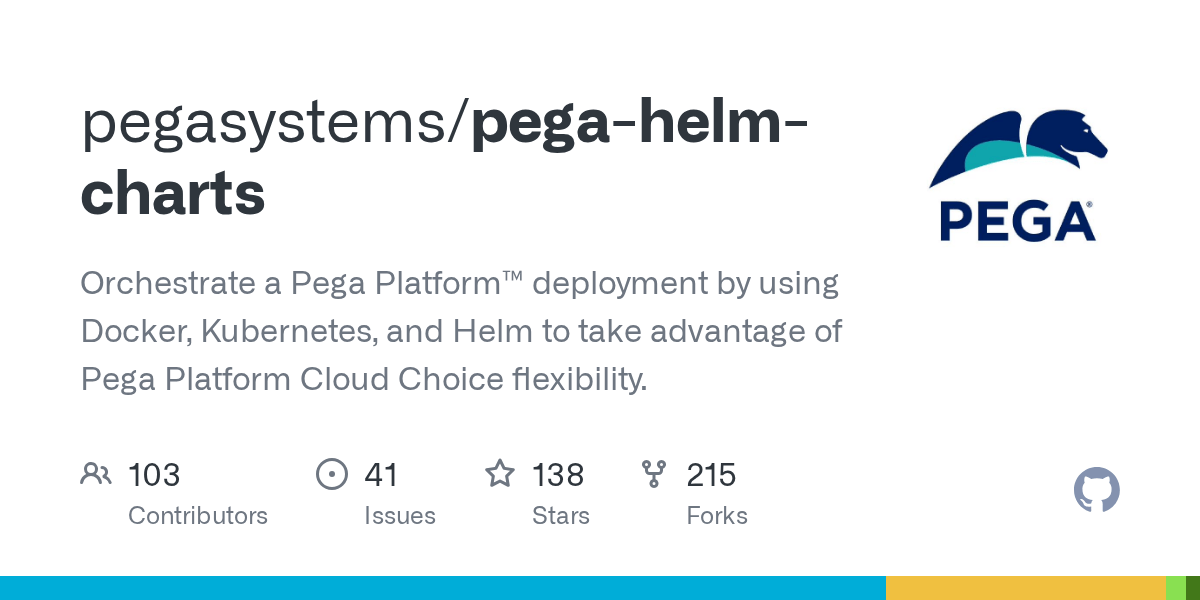Click the Contributors people icon

click(x=96, y=474)
